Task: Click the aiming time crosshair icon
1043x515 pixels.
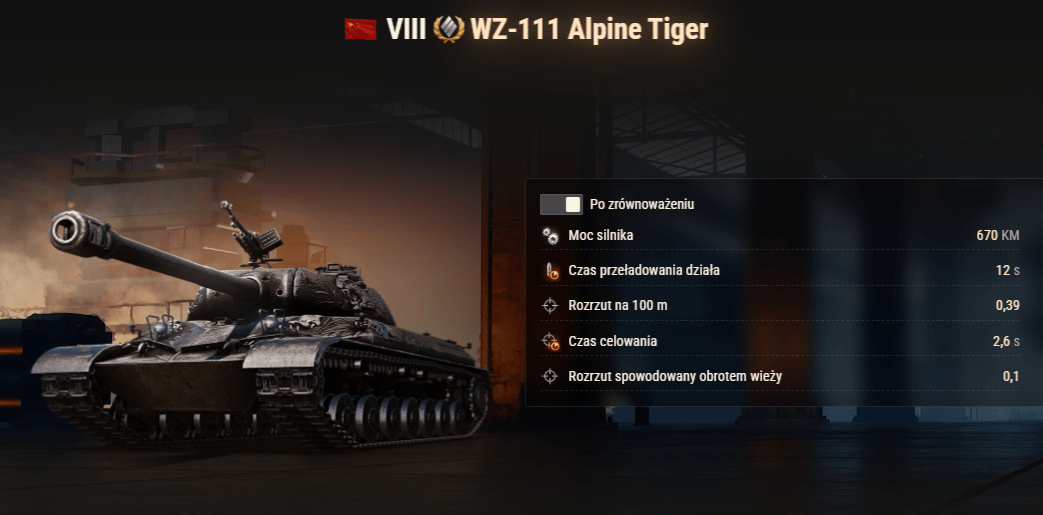Action: click(x=549, y=341)
